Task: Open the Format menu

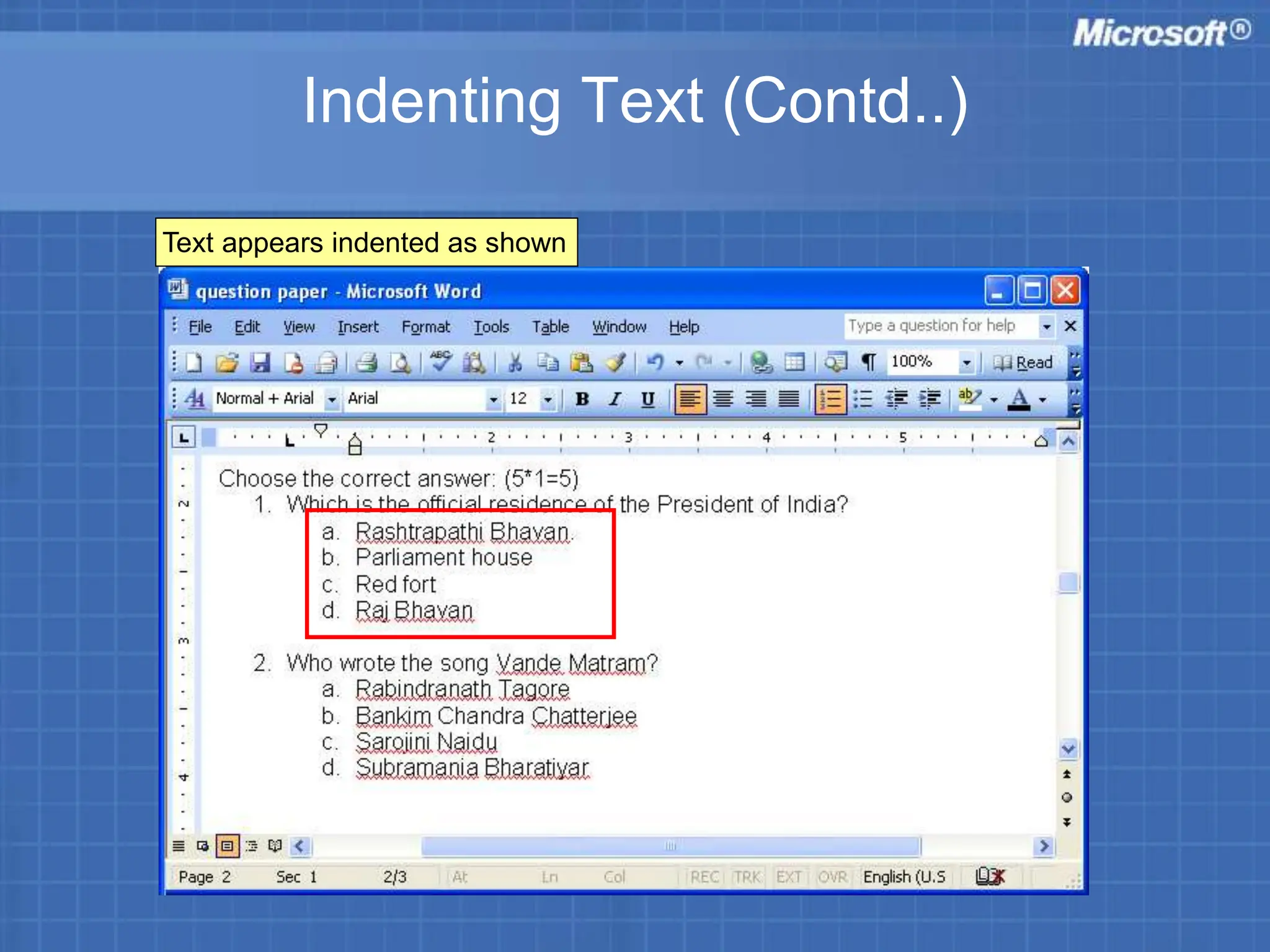Action: 425,327
